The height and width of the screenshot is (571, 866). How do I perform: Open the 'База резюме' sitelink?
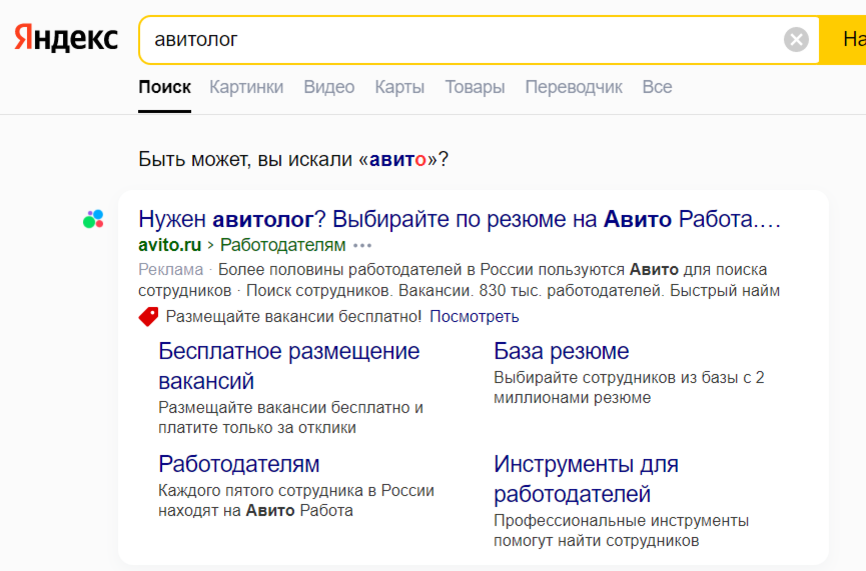(561, 351)
